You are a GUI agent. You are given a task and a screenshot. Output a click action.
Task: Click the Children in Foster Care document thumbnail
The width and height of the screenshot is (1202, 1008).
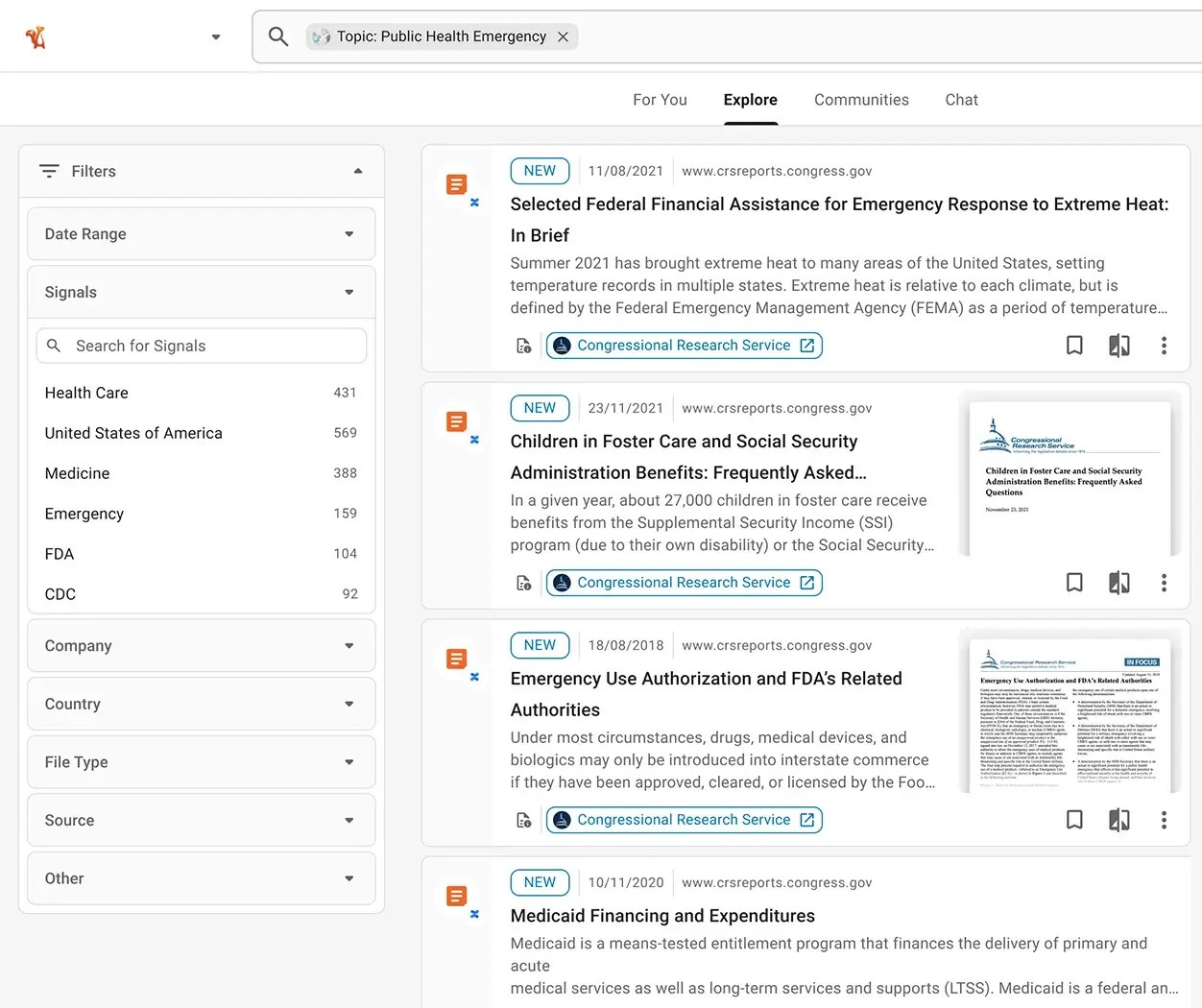point(1069,477)
